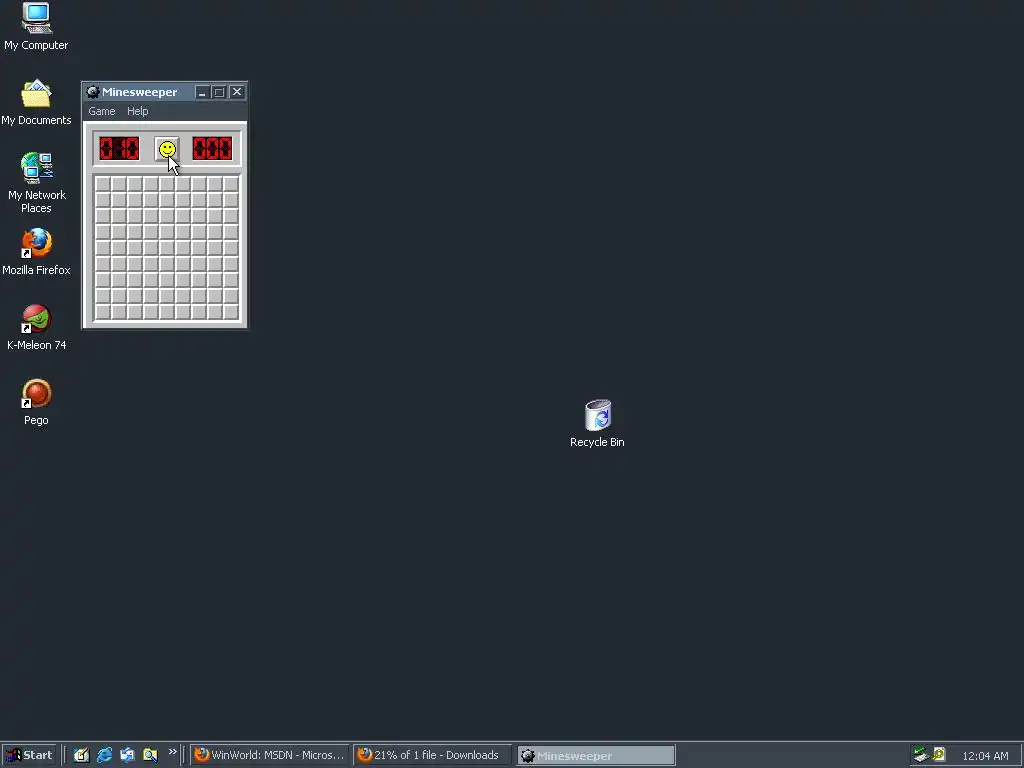The height and width of the screenshot is (768, 1024).
Task: Close the Minesweeper window
Action: click(x=237, y=92)
